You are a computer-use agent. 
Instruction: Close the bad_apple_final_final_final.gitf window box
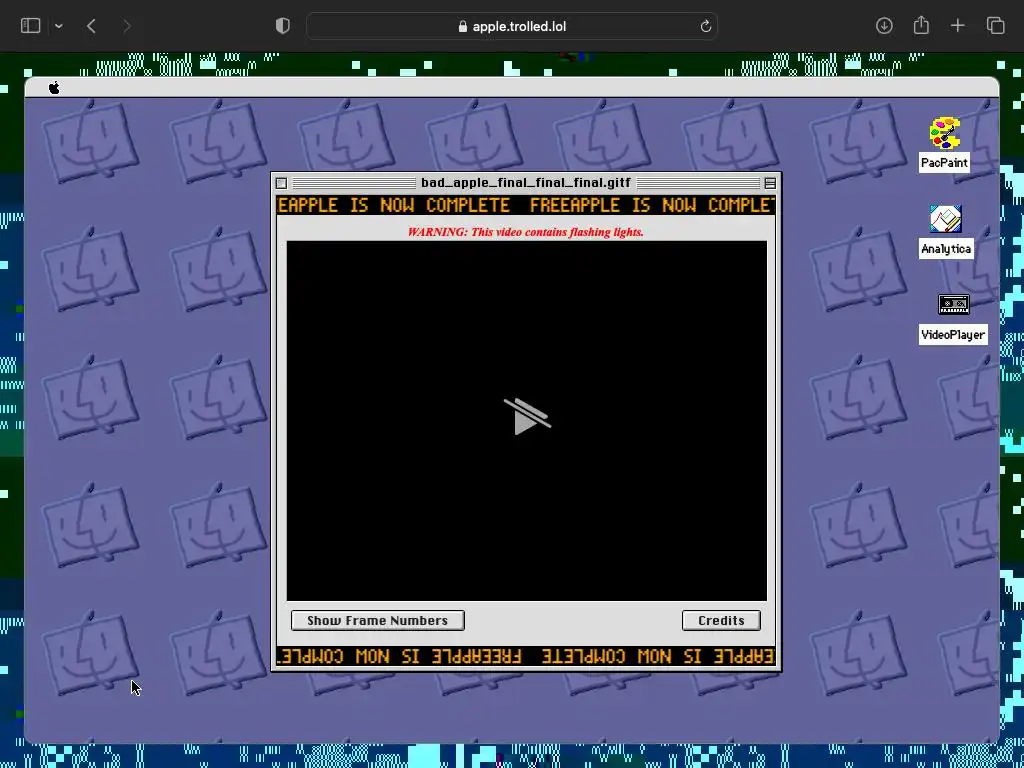(281, 184)
